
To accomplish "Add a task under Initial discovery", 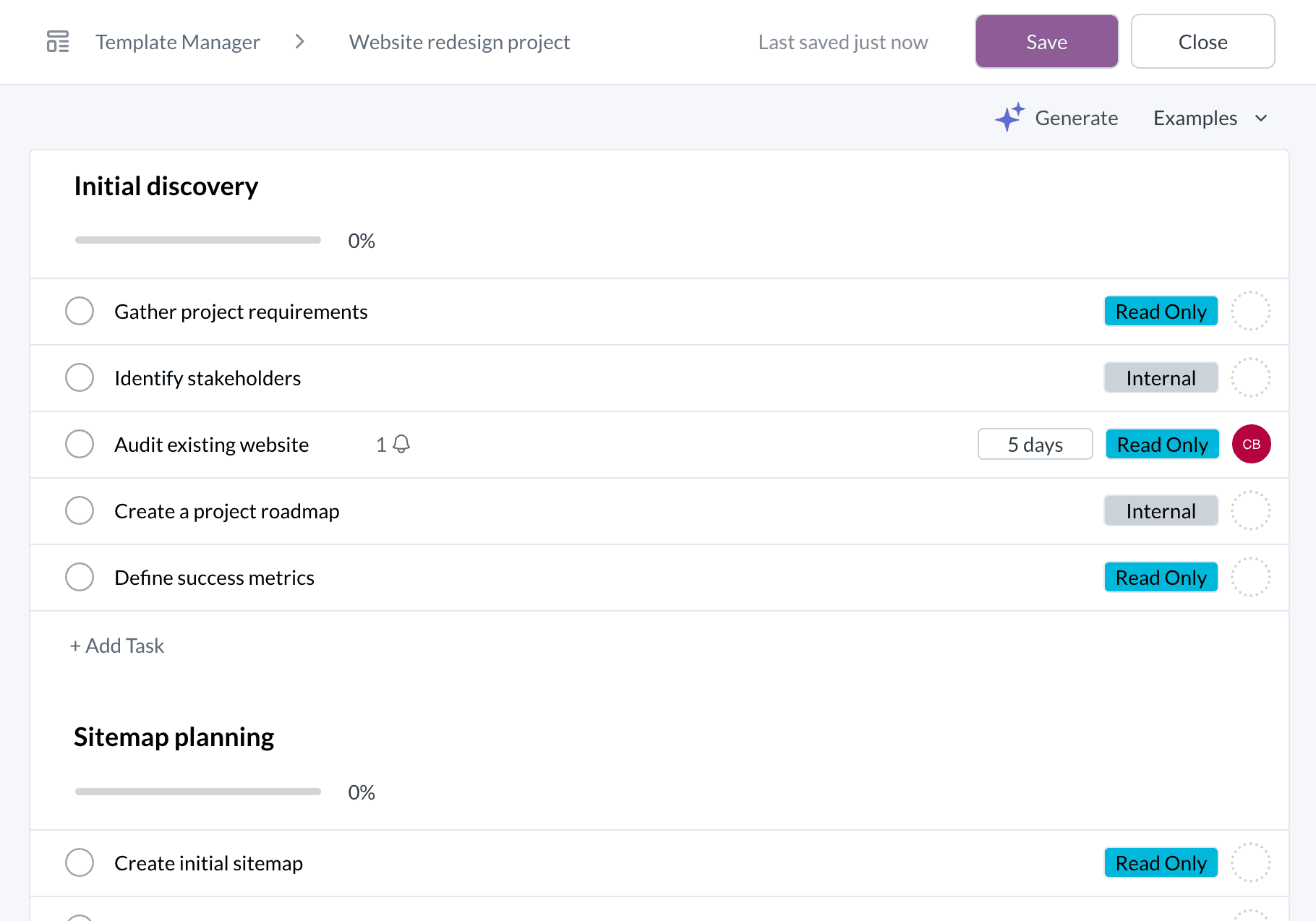I will (116, 646).
